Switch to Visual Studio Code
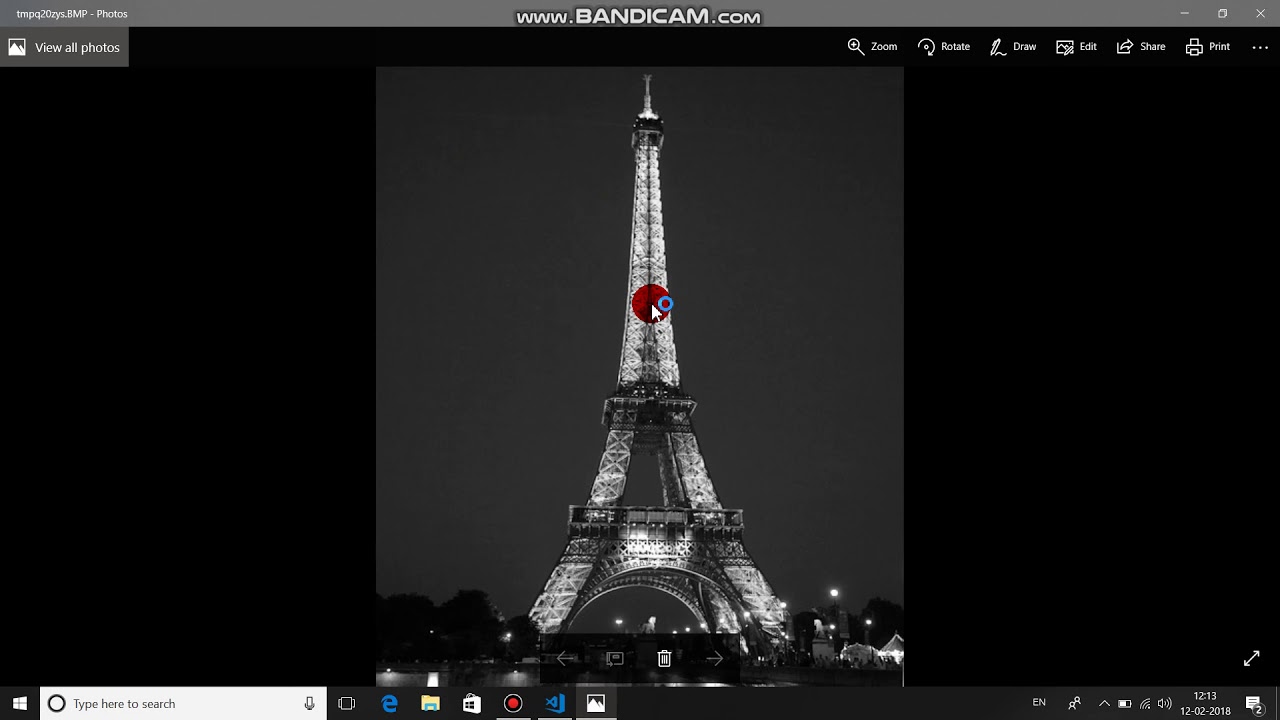 point(554,703)
